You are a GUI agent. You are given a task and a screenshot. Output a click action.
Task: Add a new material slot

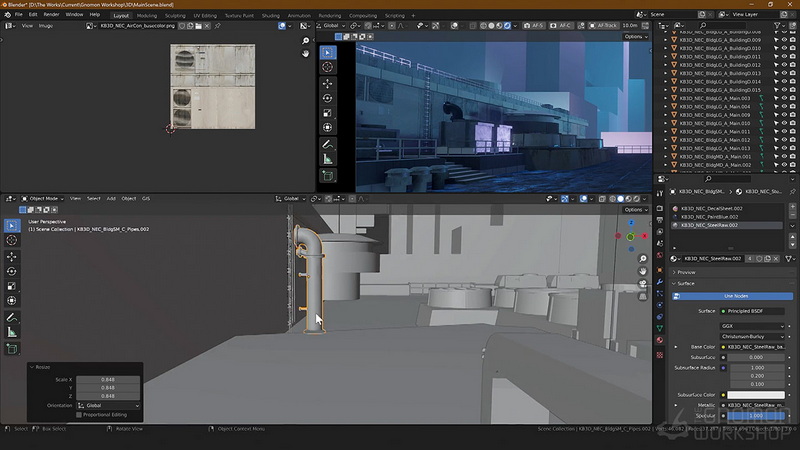792,207
